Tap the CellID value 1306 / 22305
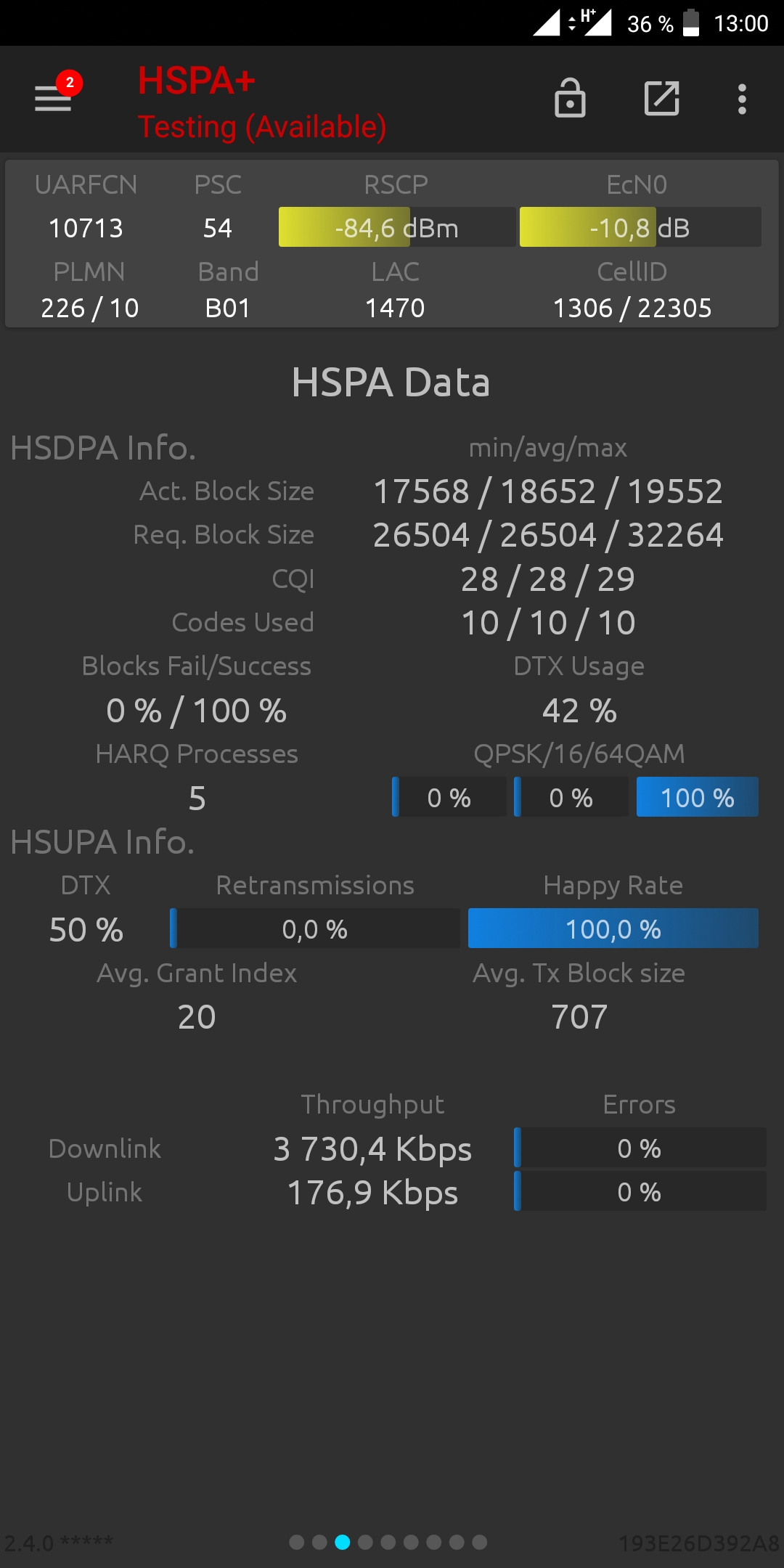 (632, 308)
